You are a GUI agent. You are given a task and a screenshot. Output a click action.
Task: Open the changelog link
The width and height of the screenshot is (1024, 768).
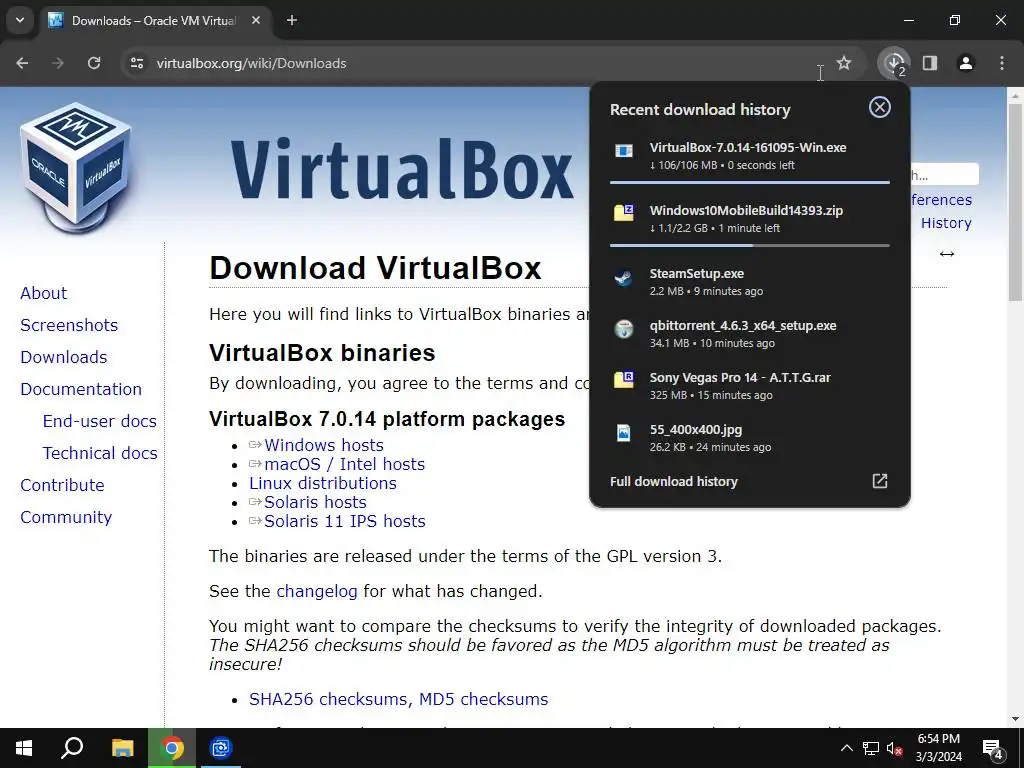click(x=317, y=592)
